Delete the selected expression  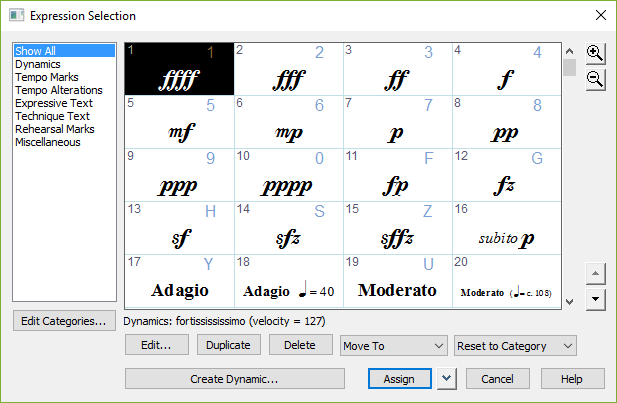coord(300,345)
